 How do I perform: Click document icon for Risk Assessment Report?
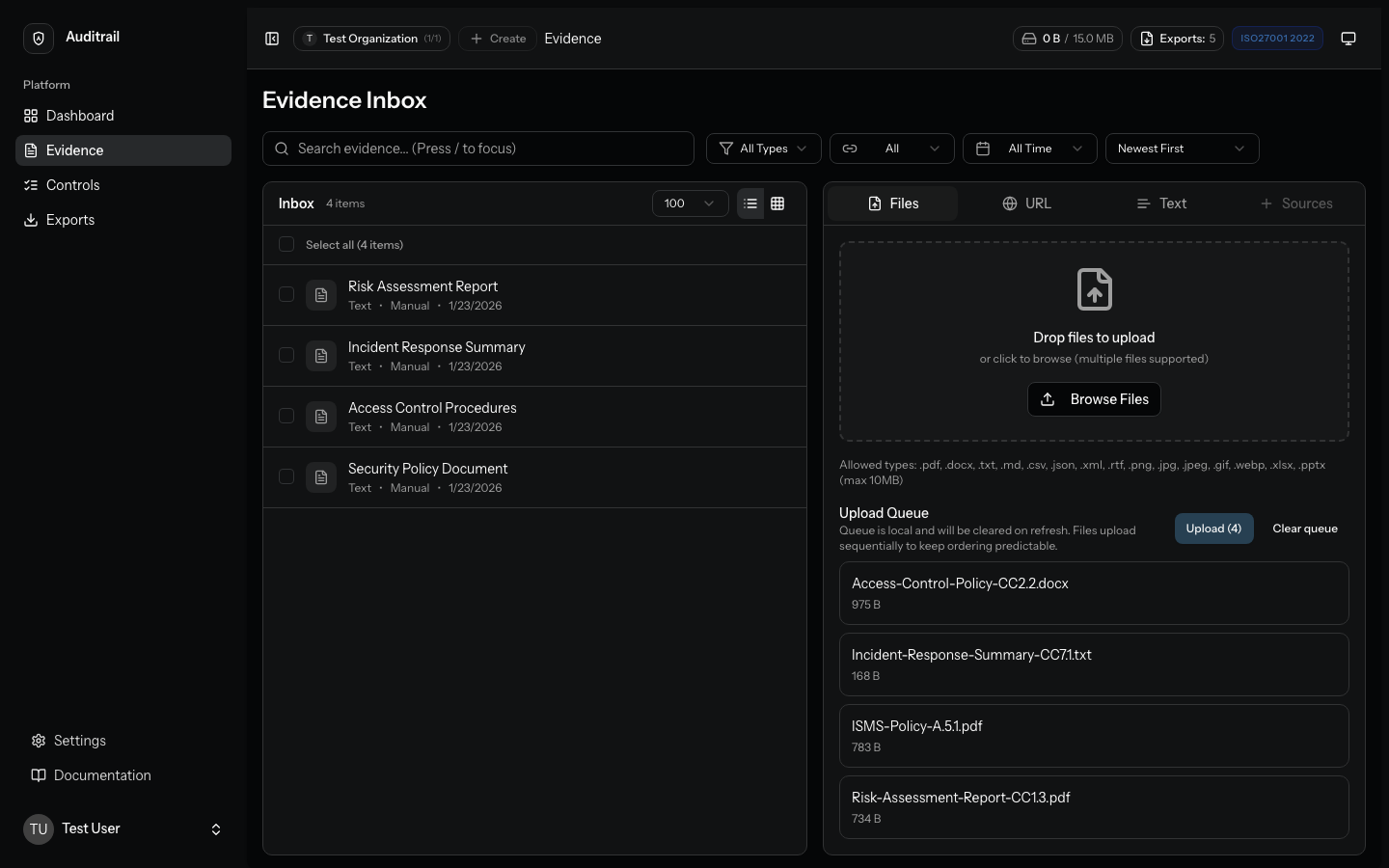(x=321, y=295)
